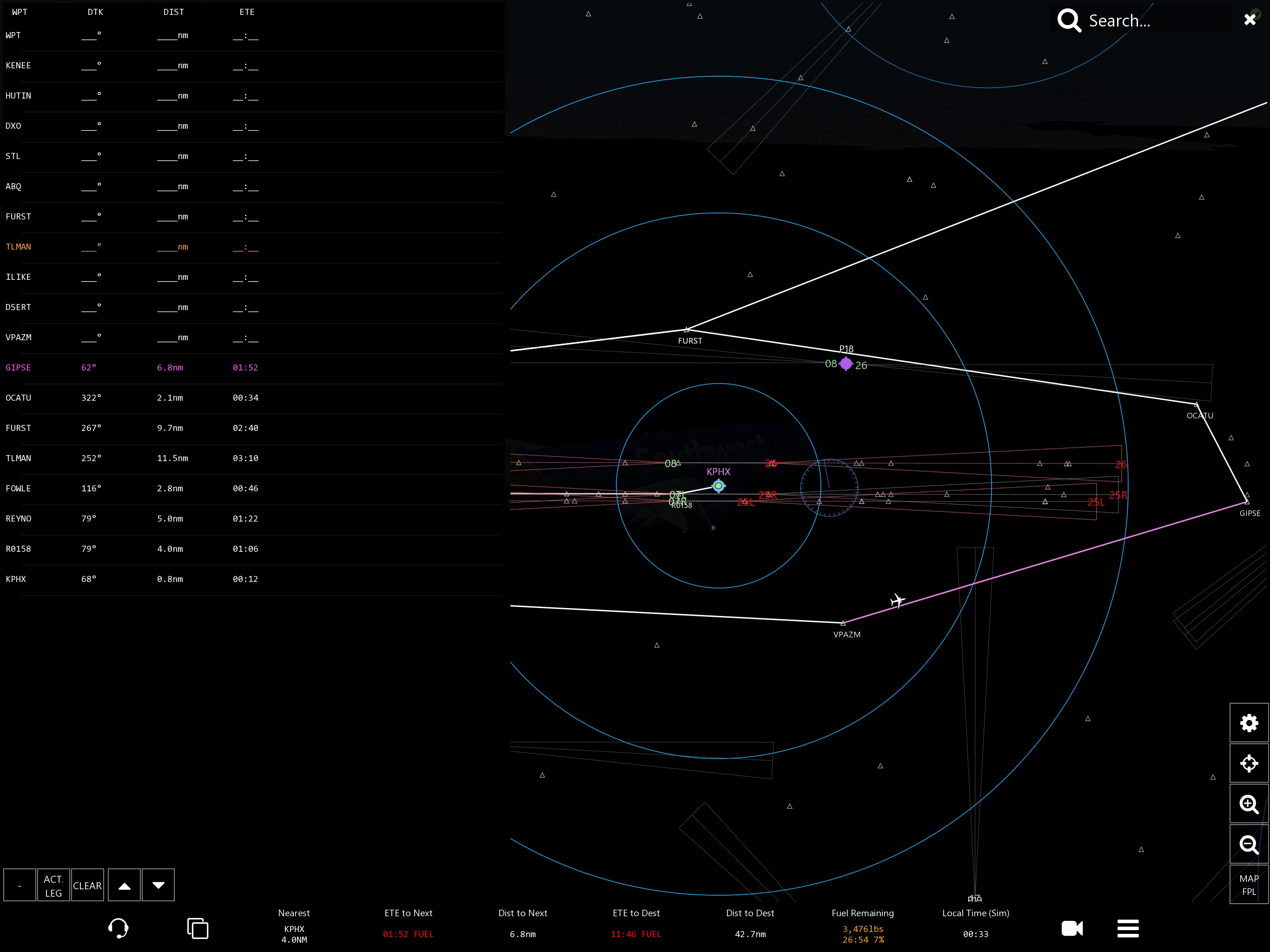The image size is (1270, 952).
Task: Click the overlapping windows icon
Action: point(198,928)
